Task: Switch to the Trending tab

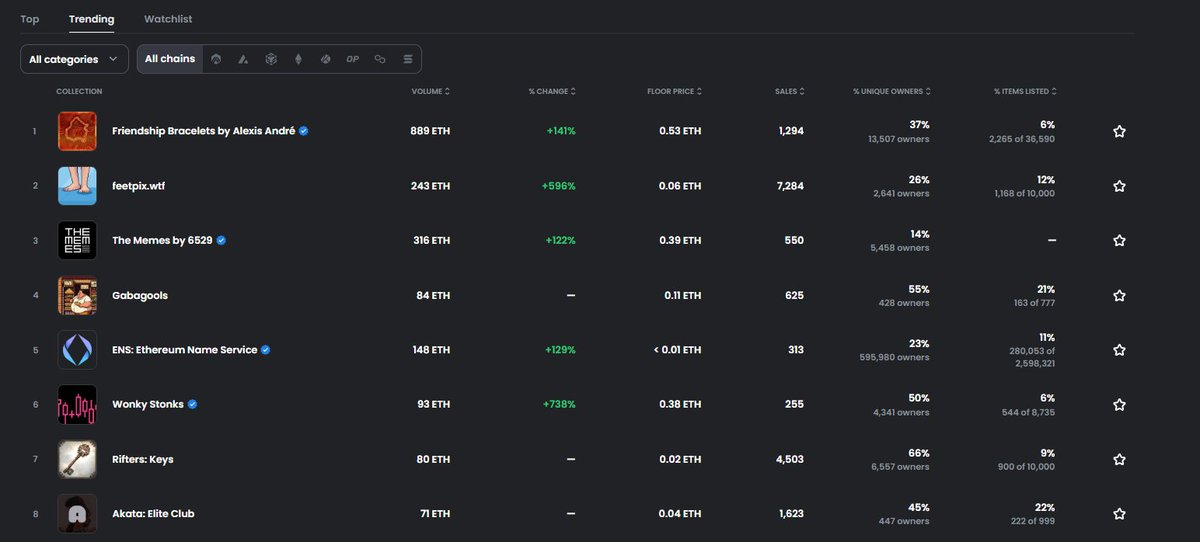Action: [x=91, y=19]
